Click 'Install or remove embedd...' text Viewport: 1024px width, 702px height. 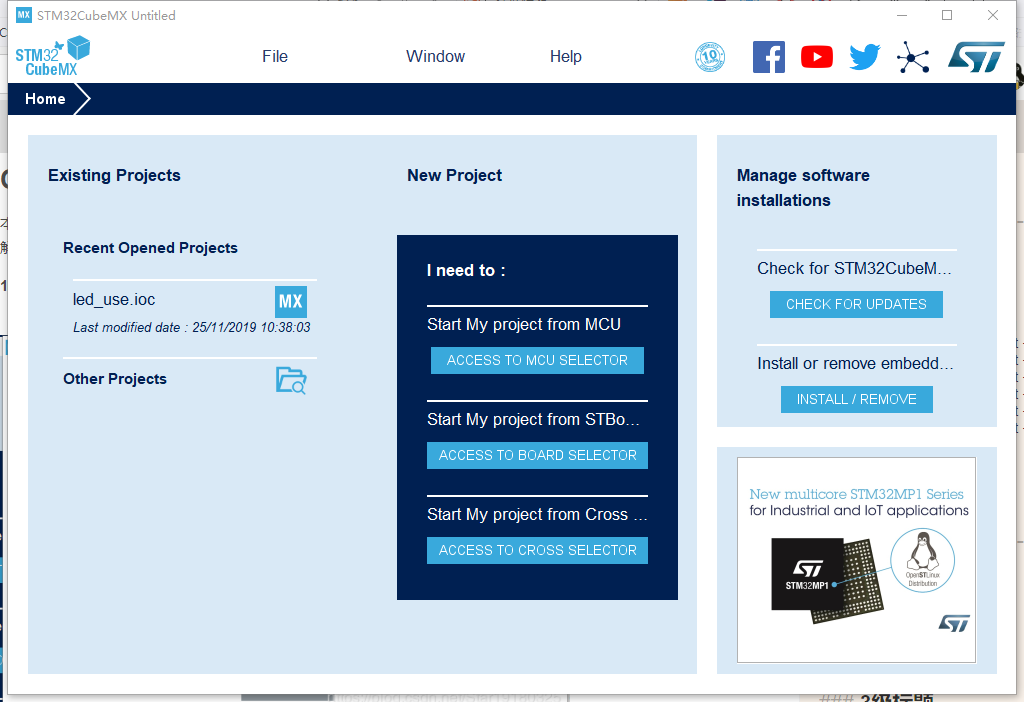(x=855, y=364)
